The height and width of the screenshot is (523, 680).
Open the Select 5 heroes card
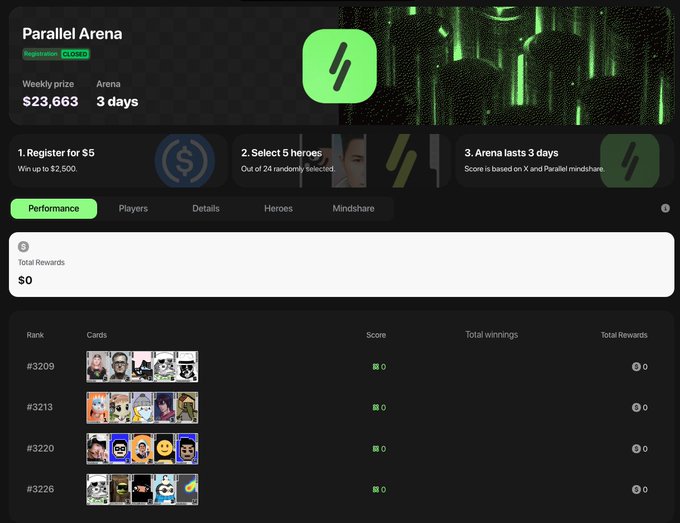[340, 160]
